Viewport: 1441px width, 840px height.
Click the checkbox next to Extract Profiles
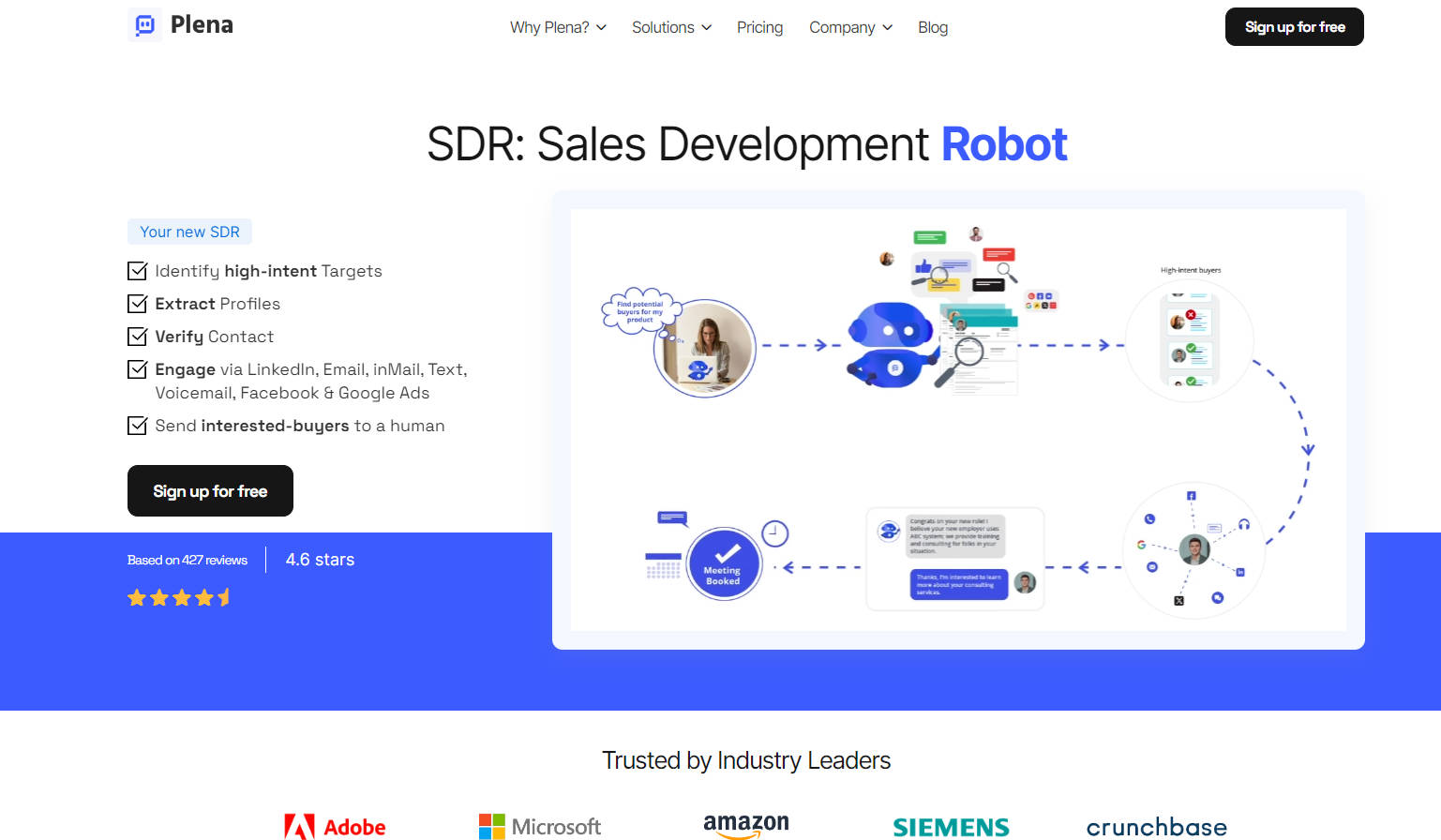tap(138, 304)
